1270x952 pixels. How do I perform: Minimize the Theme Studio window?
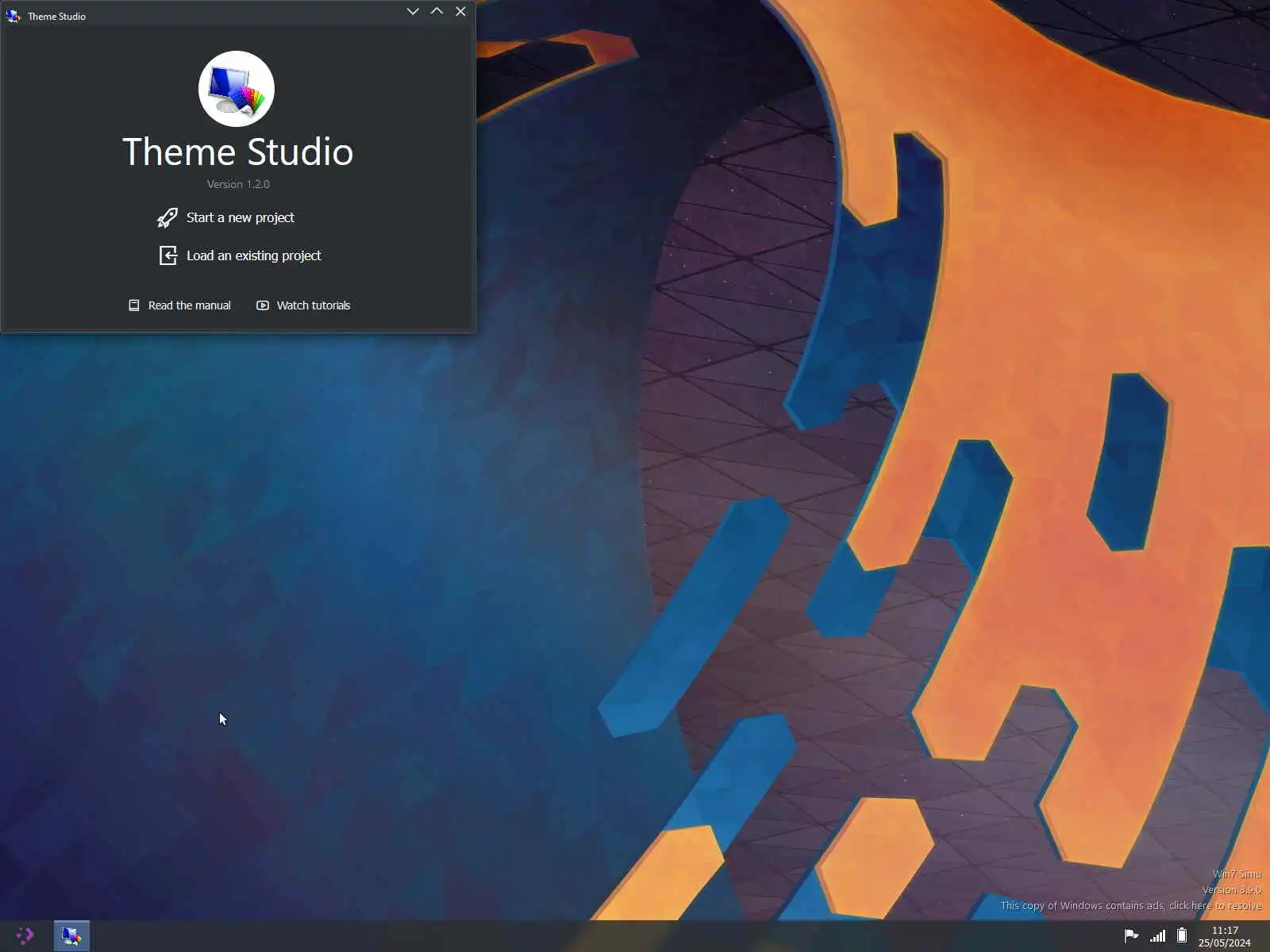click(x=413, y=11)
